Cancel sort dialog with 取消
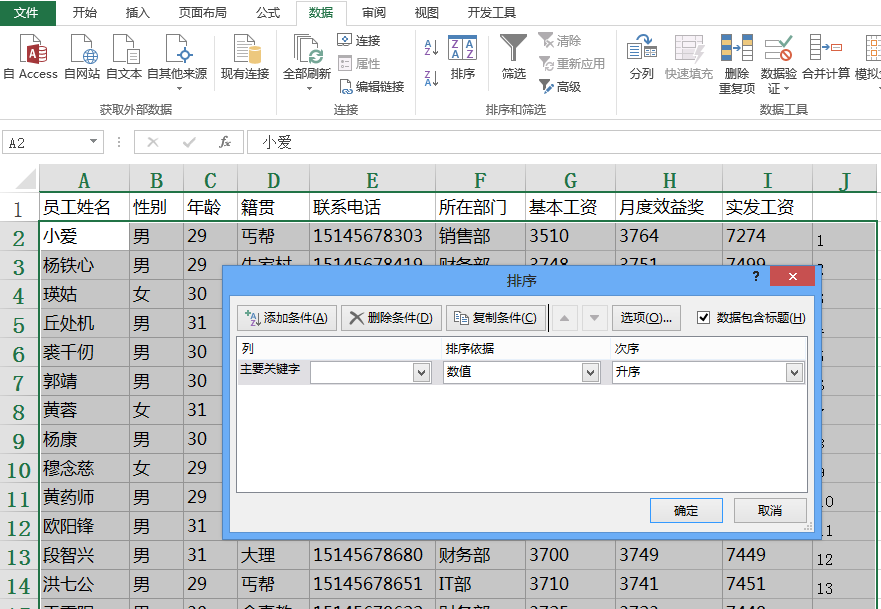Viewport: 881px width, 609px height. tap(770, 511)
